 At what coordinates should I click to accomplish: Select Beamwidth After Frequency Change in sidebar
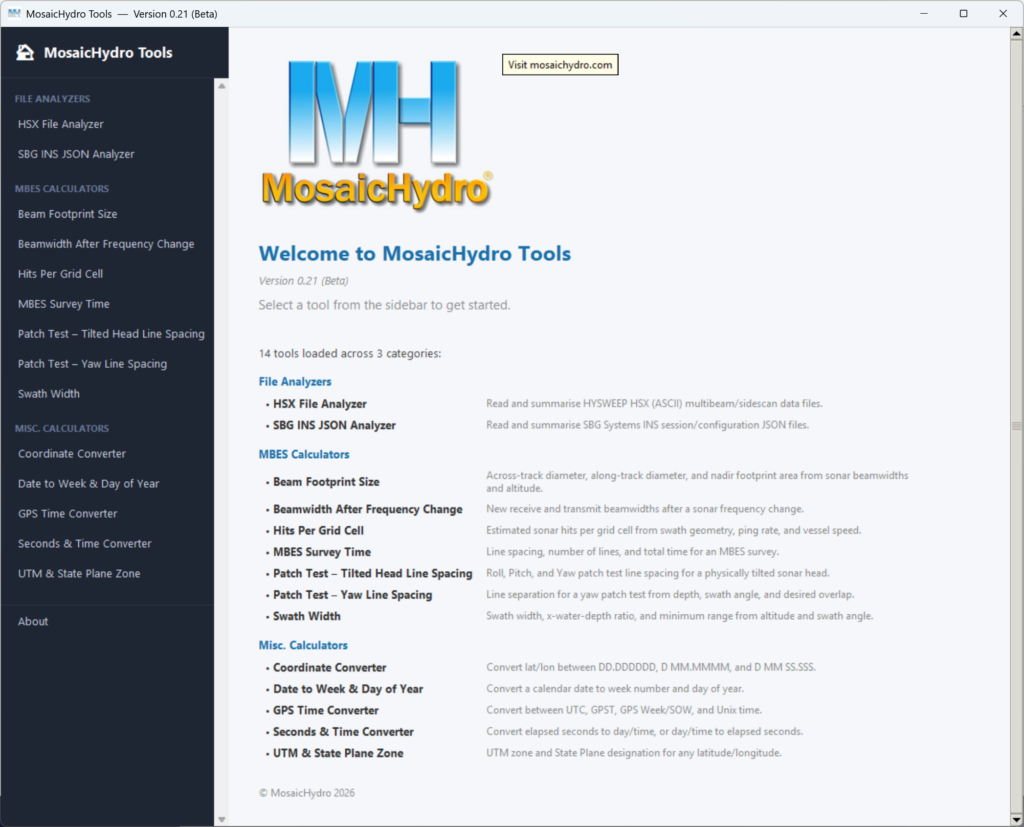pyautogui.click(x=108, y=244)
